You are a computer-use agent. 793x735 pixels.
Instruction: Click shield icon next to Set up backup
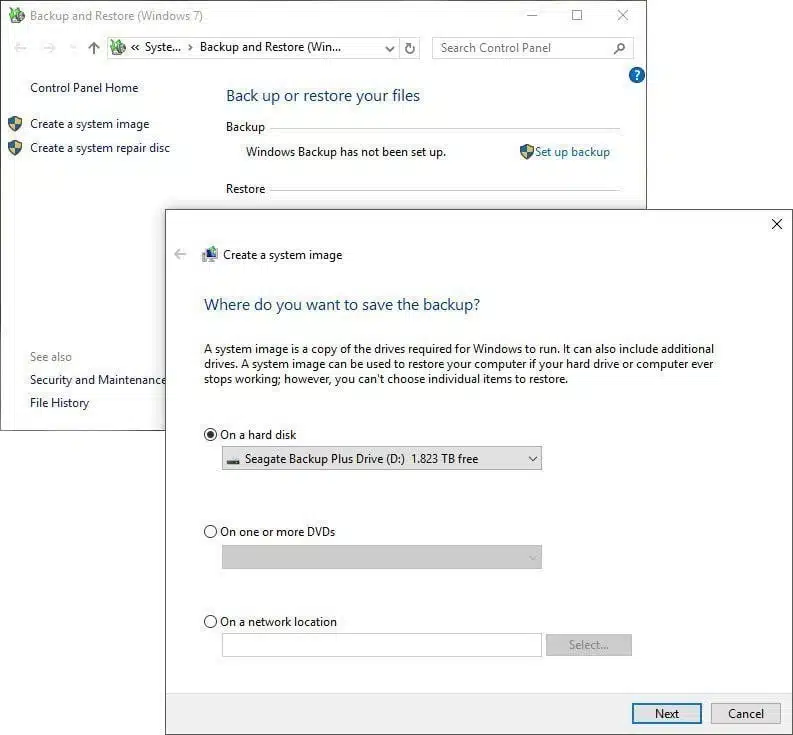[x=526, y=152]
